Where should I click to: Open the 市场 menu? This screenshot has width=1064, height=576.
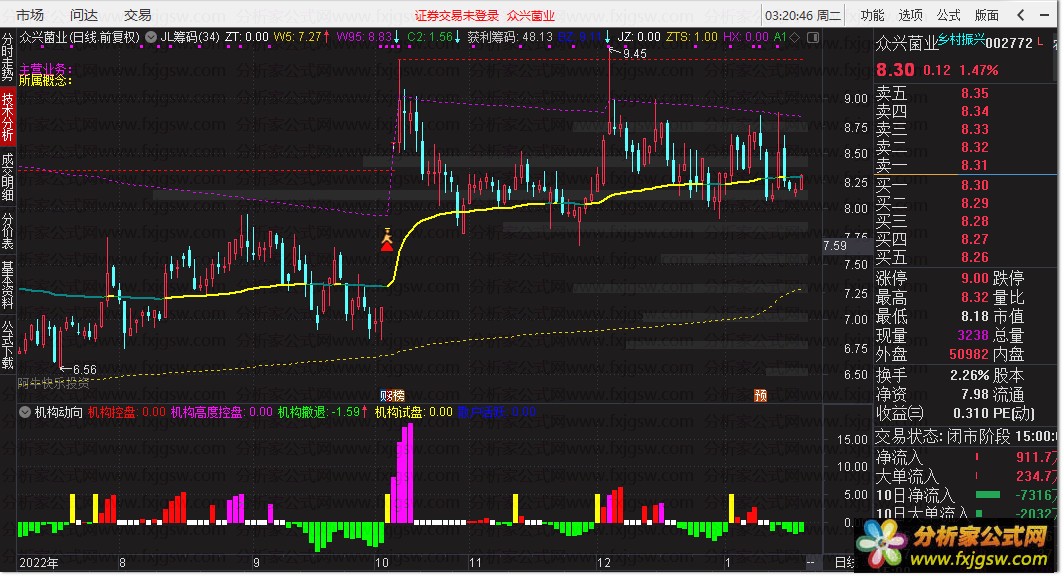point(30,14)
